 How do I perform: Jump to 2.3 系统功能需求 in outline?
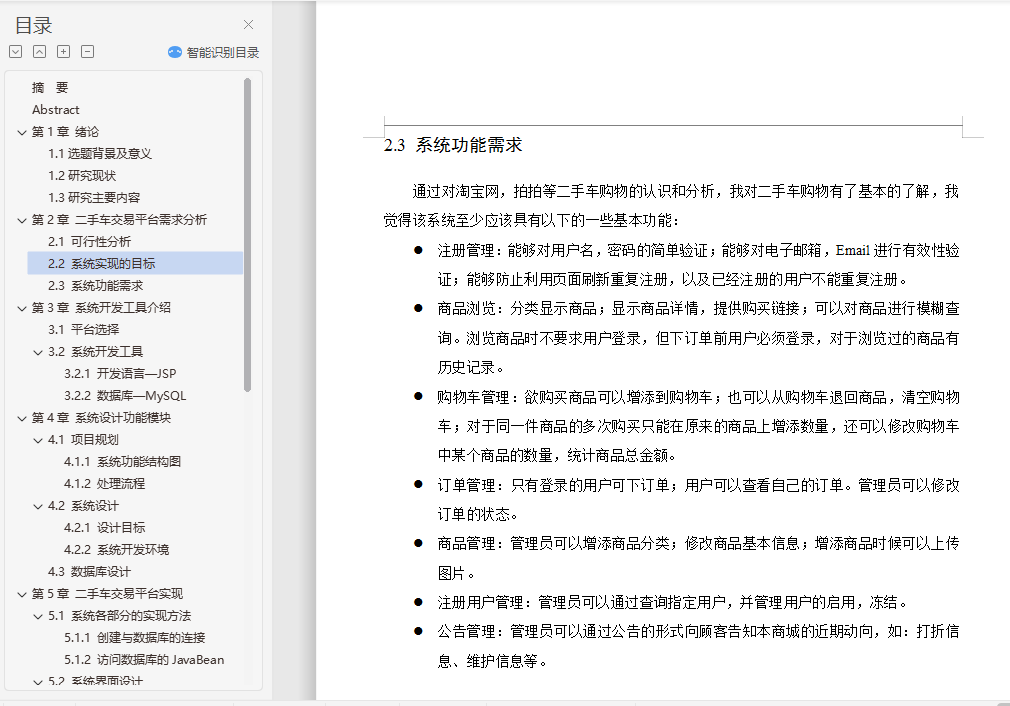(x=95, y=285)
